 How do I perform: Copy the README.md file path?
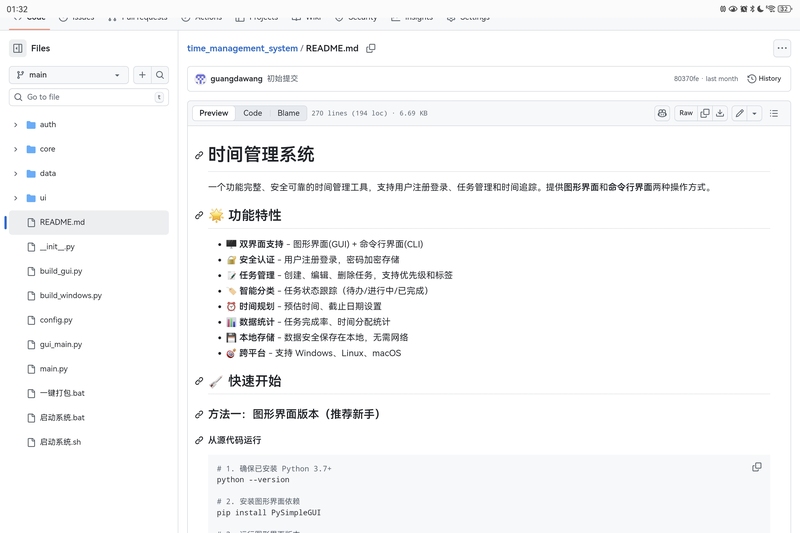coord(371,48)
